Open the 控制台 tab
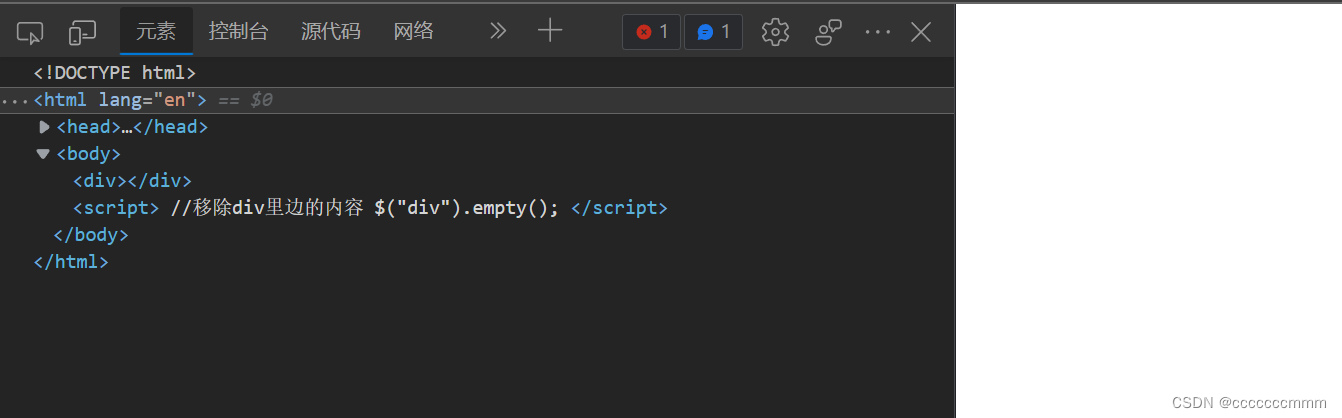The height and width of the screenshot is (418, 1342). click(238, 31)
